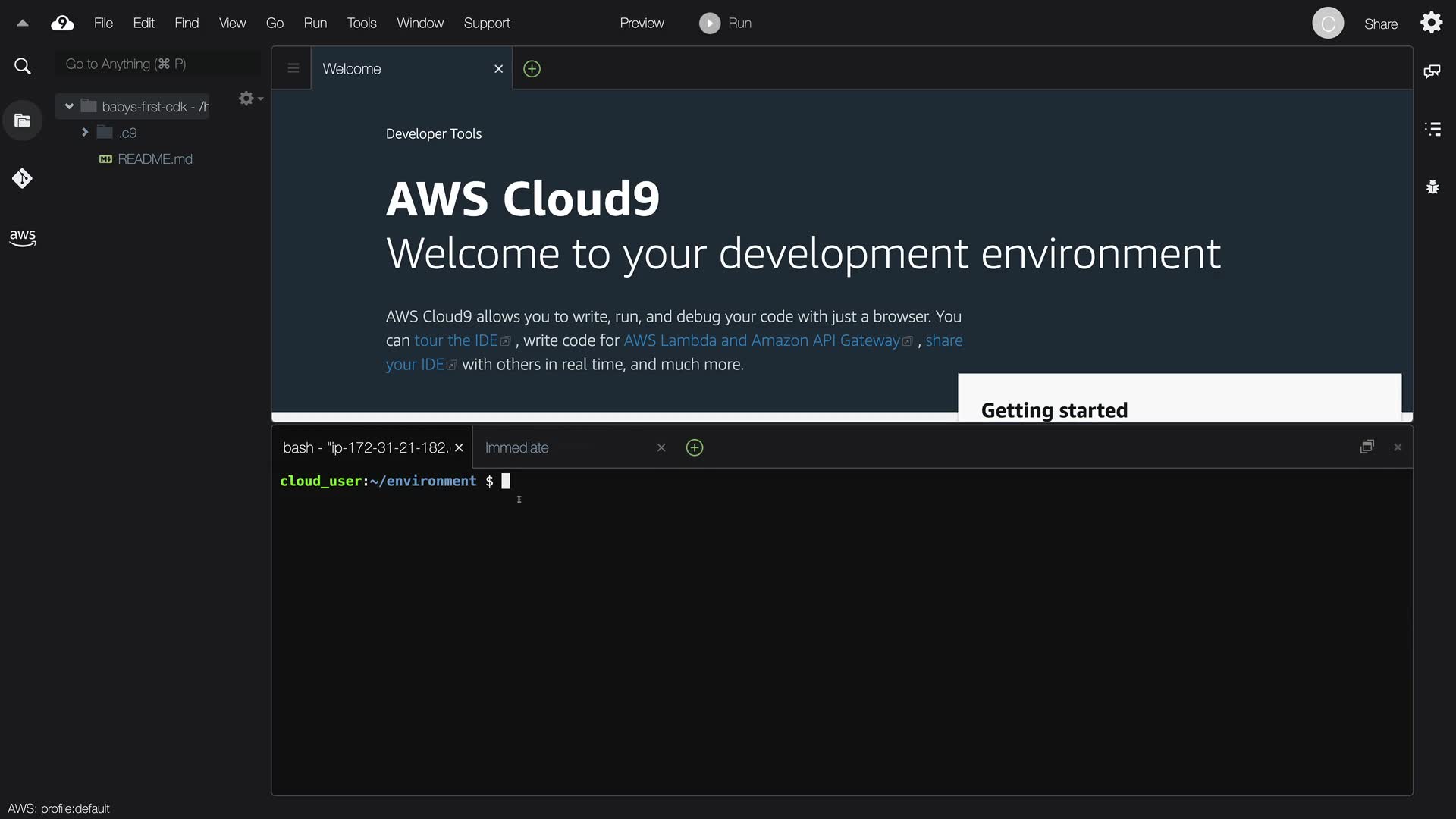Open the Debugger bug icon
The image size is (1456, 819).
tap(1432, 187)
